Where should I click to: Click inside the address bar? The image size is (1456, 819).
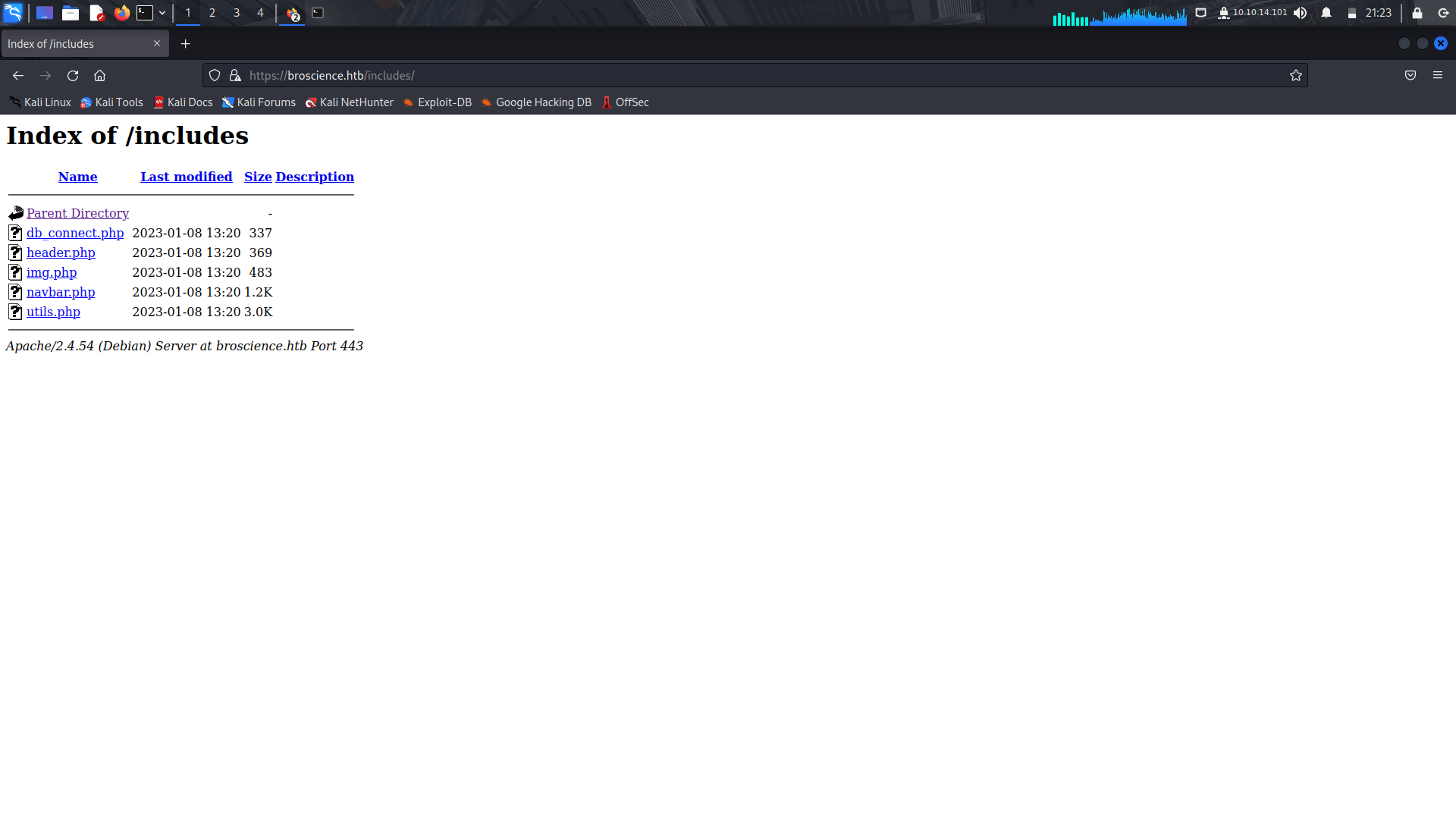[x=531, y=75]
